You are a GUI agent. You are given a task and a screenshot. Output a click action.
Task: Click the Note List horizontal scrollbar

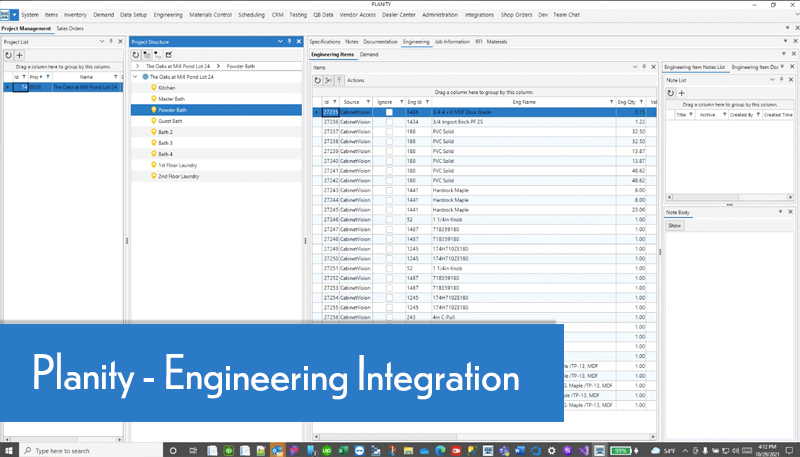click(729, 197)
